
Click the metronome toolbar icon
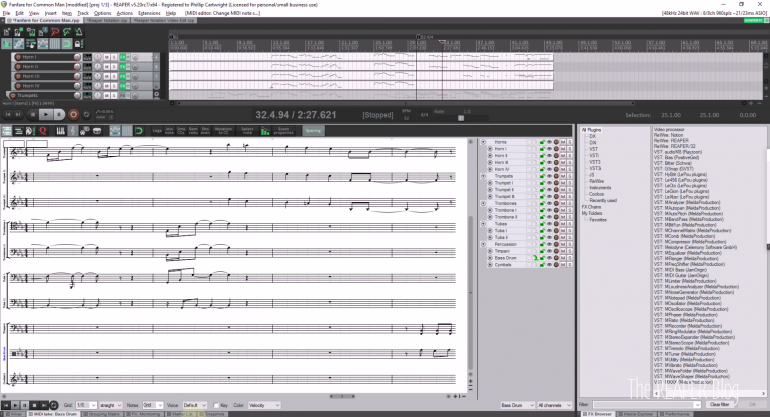coord(78,32)
